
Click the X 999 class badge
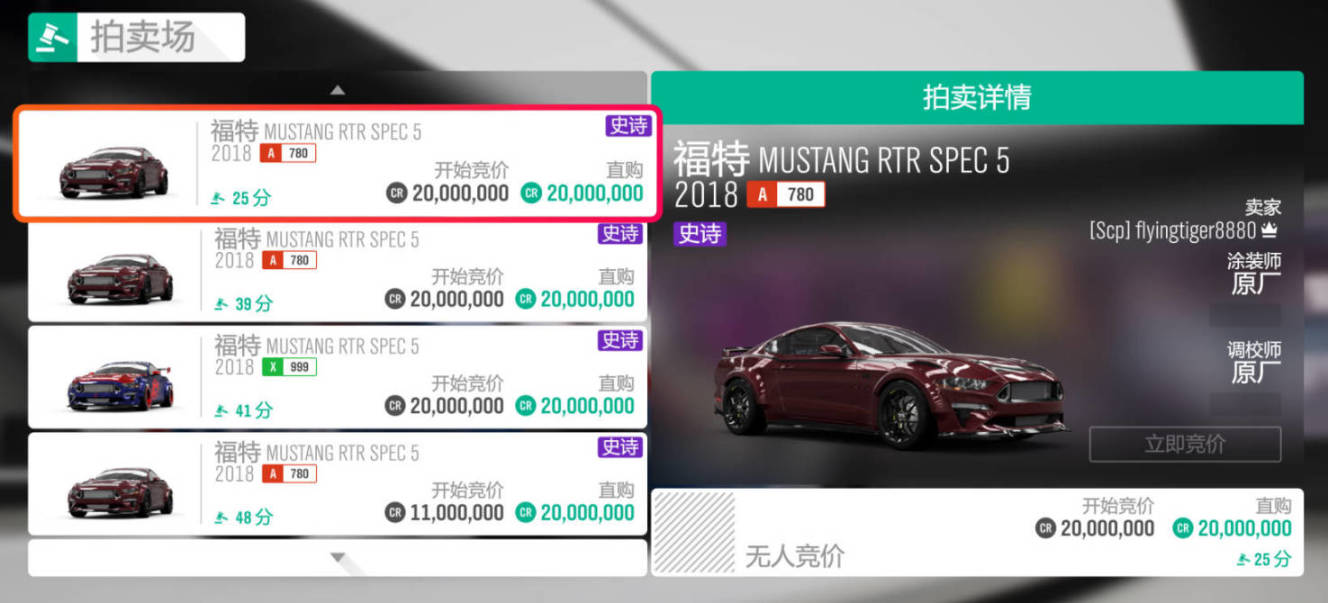(x=289, y=367)
